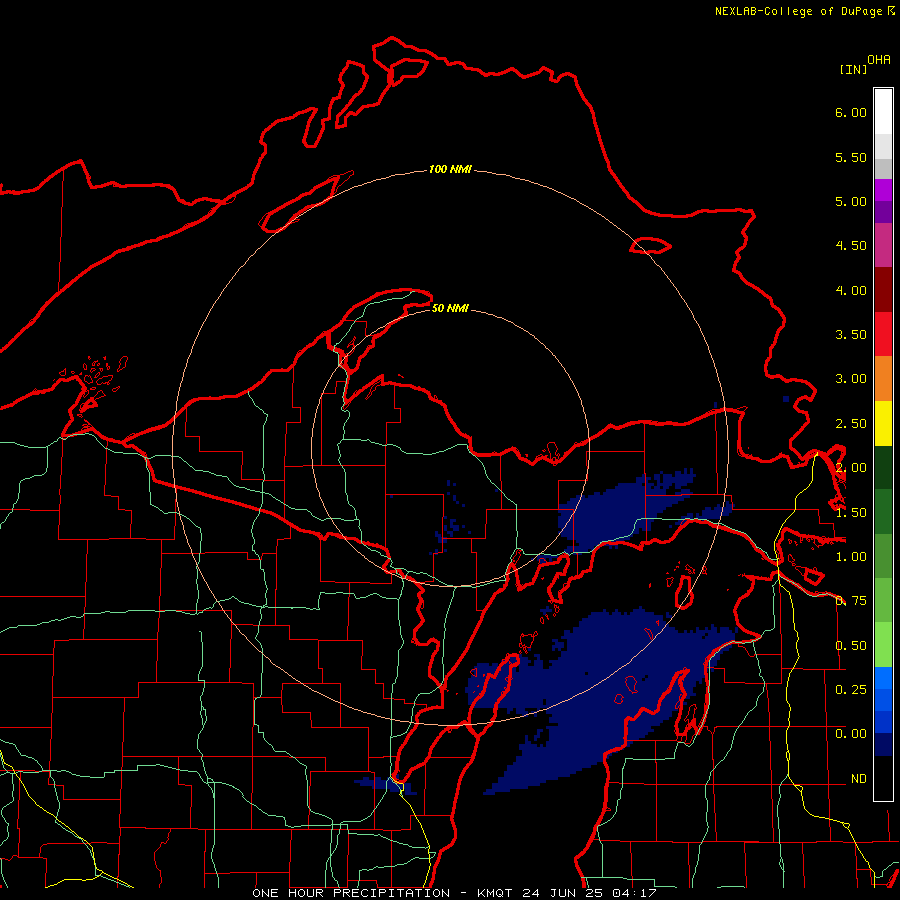This screenshot has width=900, height=900.
Task: Select the 4.00 legend value
Action: coord(851,290)
